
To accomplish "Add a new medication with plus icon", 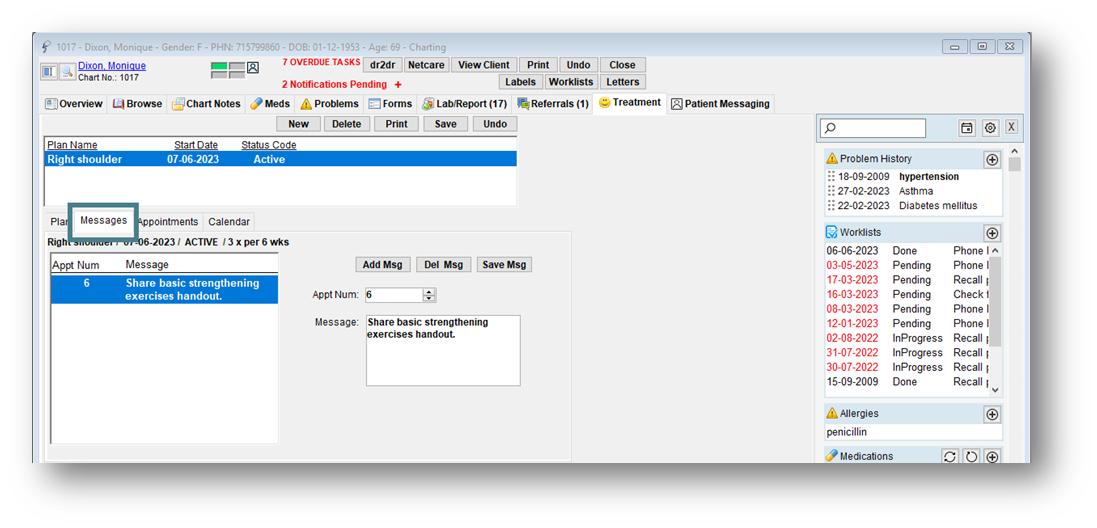I will (992, 457).
